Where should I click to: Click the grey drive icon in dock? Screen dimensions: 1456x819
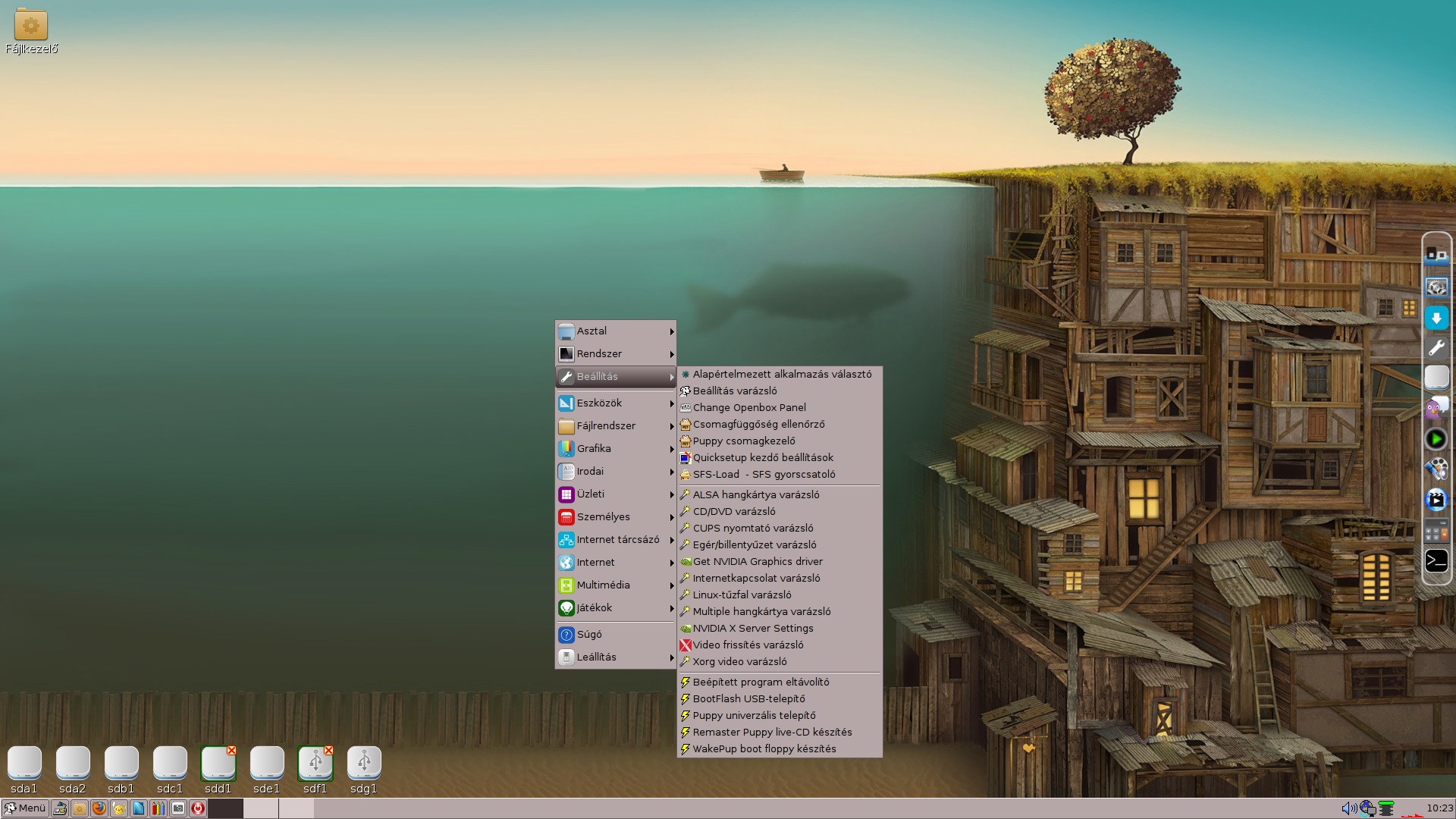[x=1436, y=378]
